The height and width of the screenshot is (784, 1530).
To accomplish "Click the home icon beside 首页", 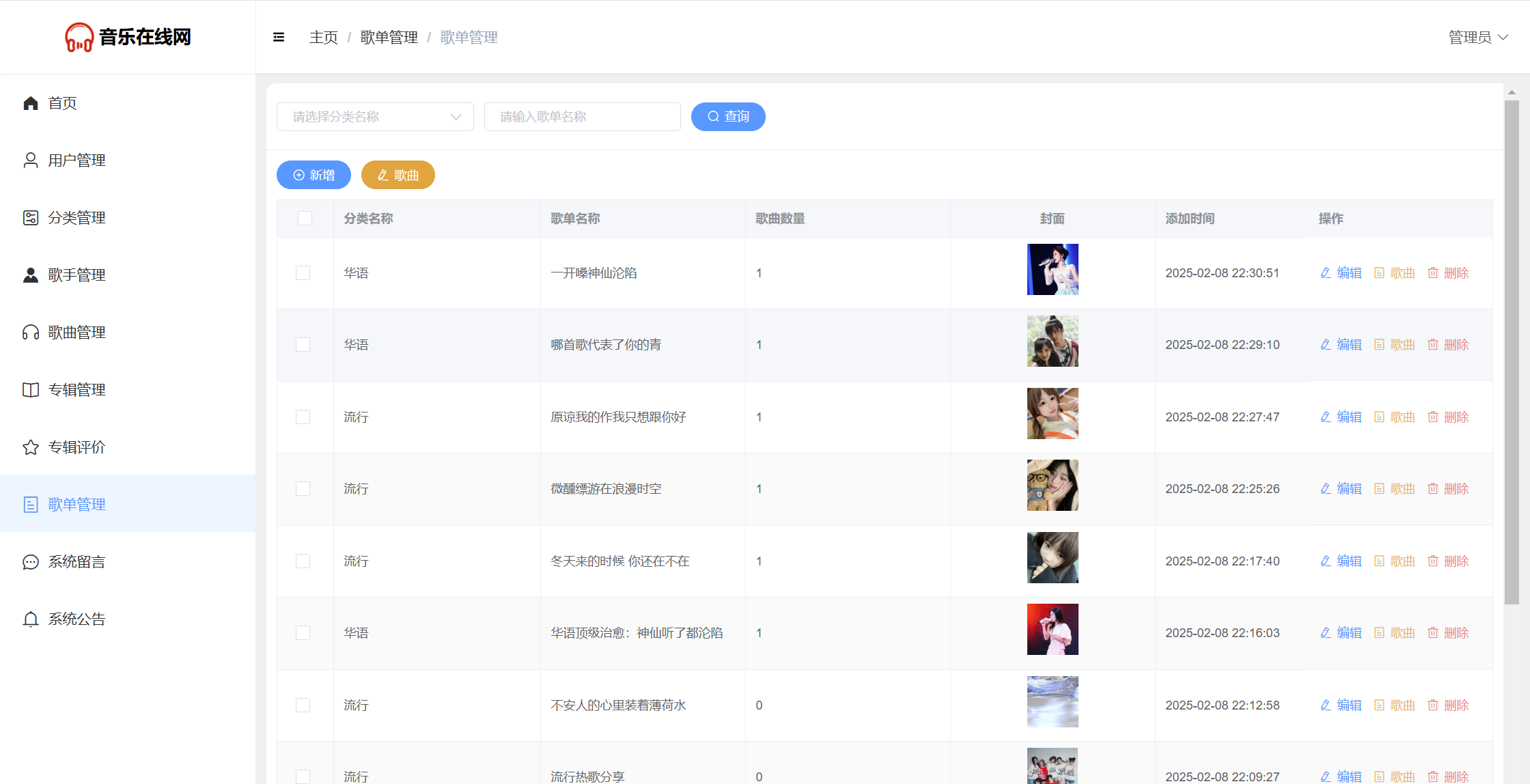I will coord(31,103).
